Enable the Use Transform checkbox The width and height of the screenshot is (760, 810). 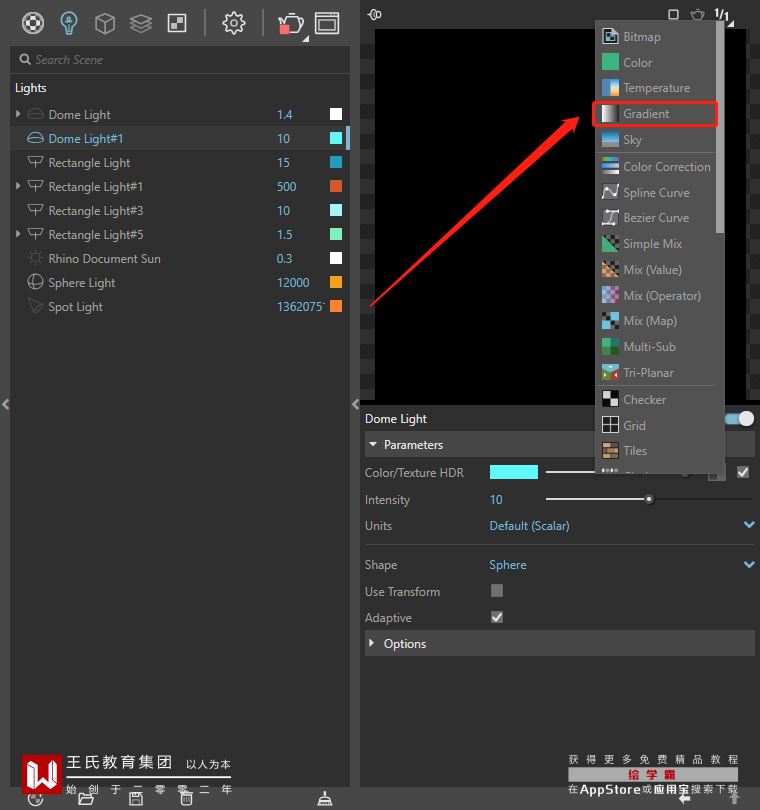pyautogui.click(x=497, y=590)
